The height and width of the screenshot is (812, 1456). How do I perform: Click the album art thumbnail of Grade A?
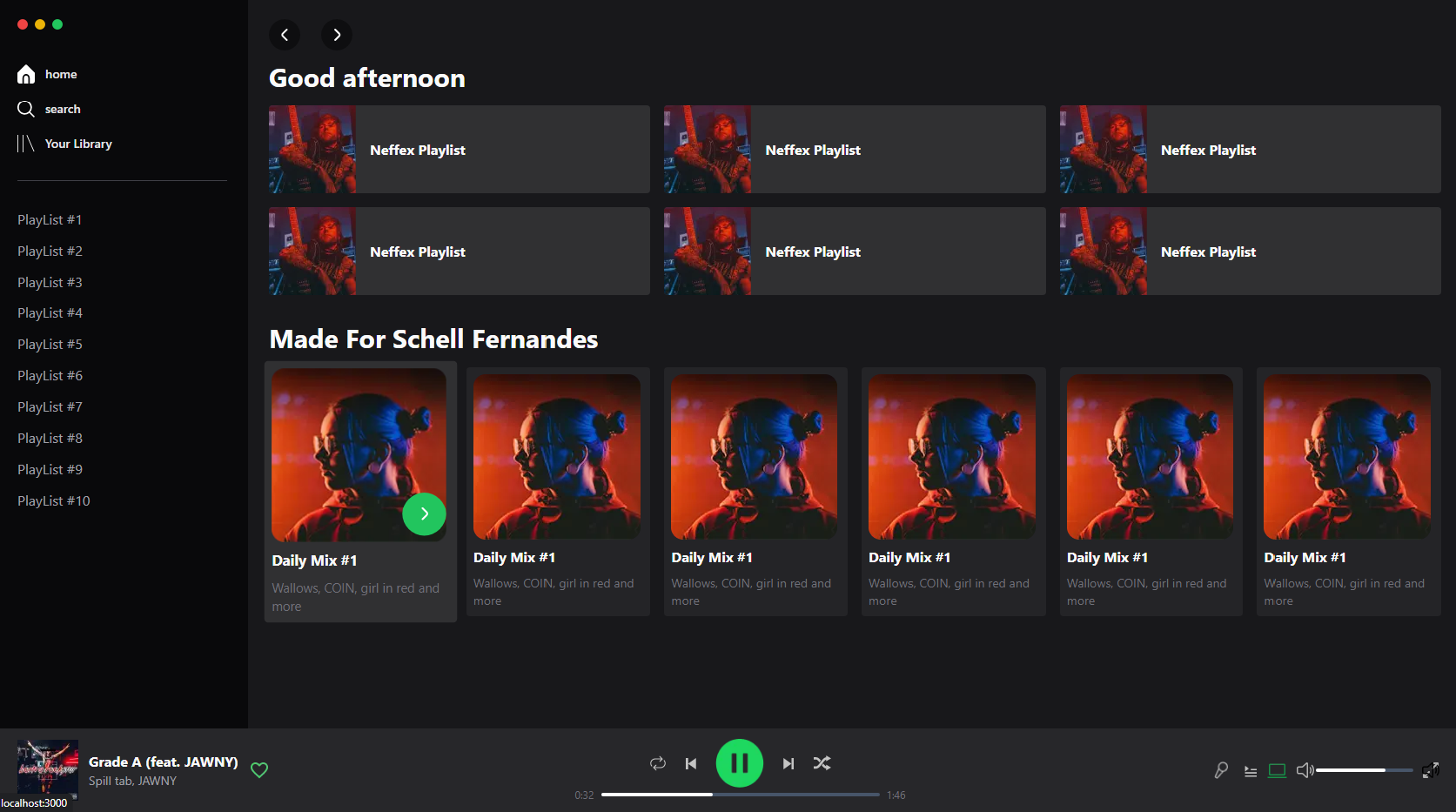[x=47, y=769]
